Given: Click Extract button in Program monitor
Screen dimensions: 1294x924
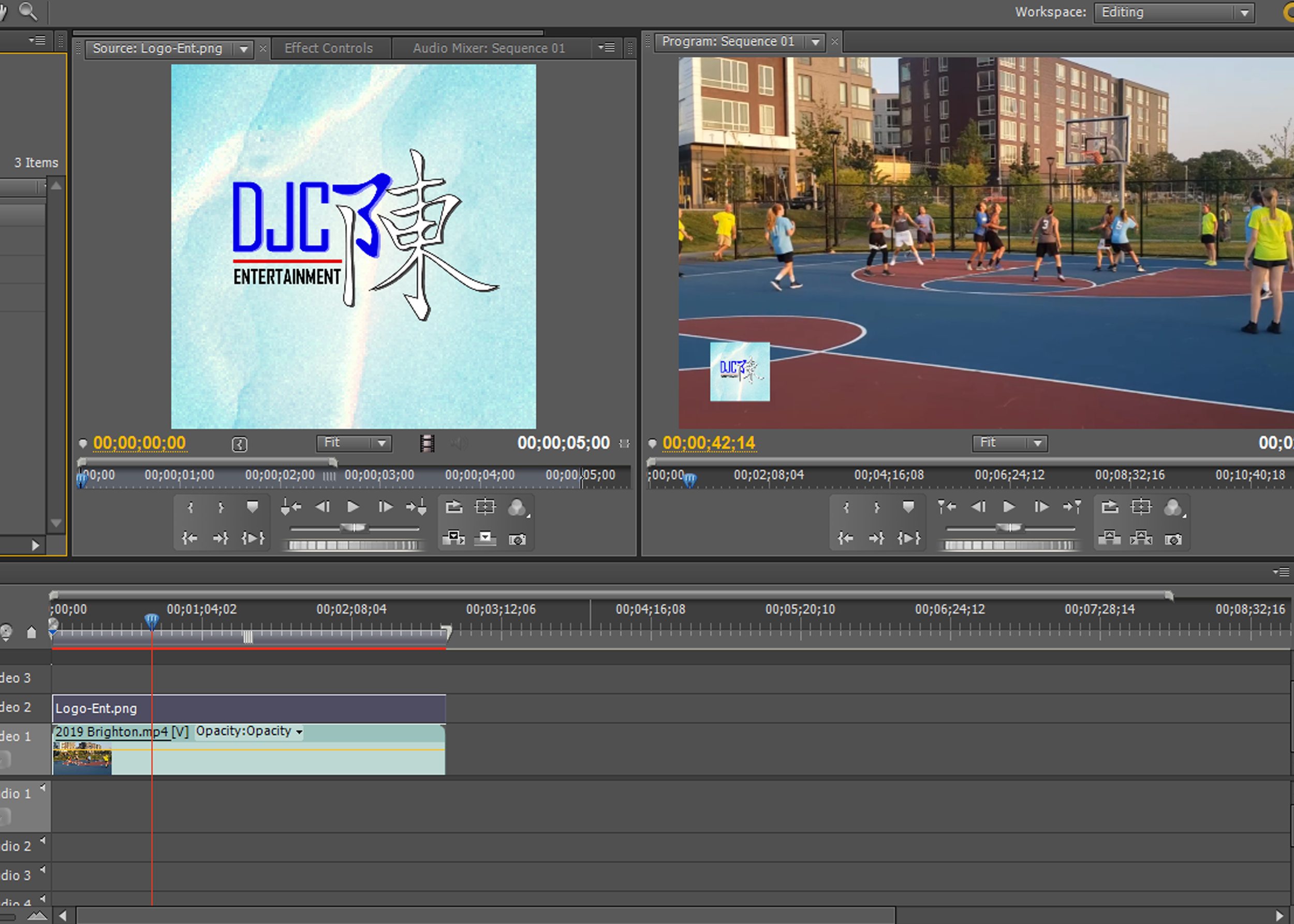Looking at the screenshot, I should pos(1141,538).
